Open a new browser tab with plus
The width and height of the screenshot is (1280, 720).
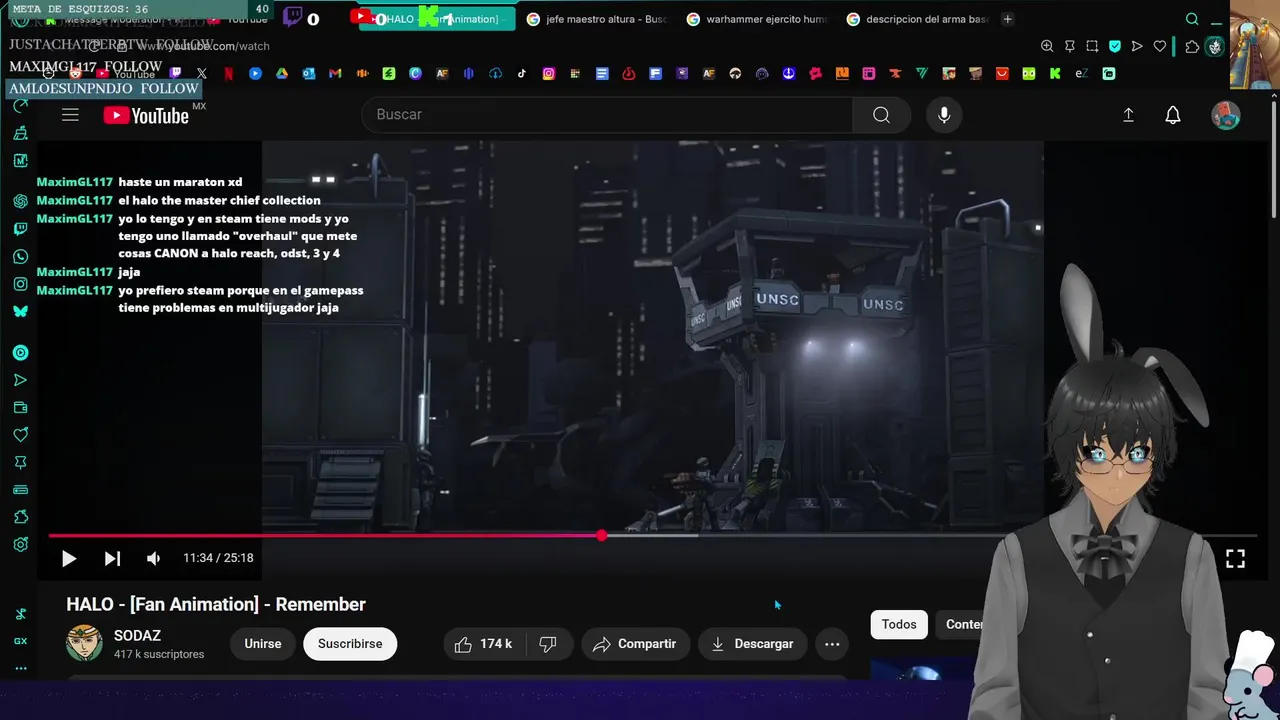pos(1007,19)
